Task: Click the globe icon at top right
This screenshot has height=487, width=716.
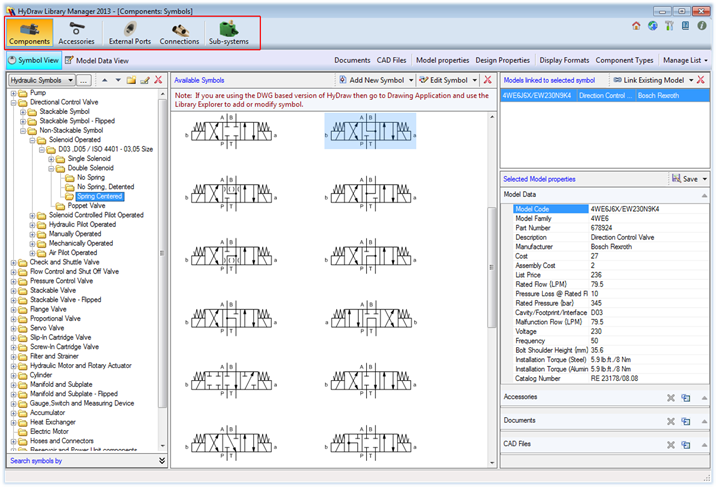Action: (653, 26)
